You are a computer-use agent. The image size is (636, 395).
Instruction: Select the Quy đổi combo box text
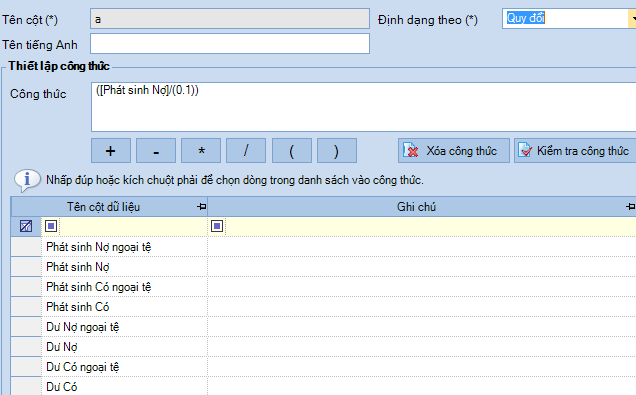click(526, 18)
